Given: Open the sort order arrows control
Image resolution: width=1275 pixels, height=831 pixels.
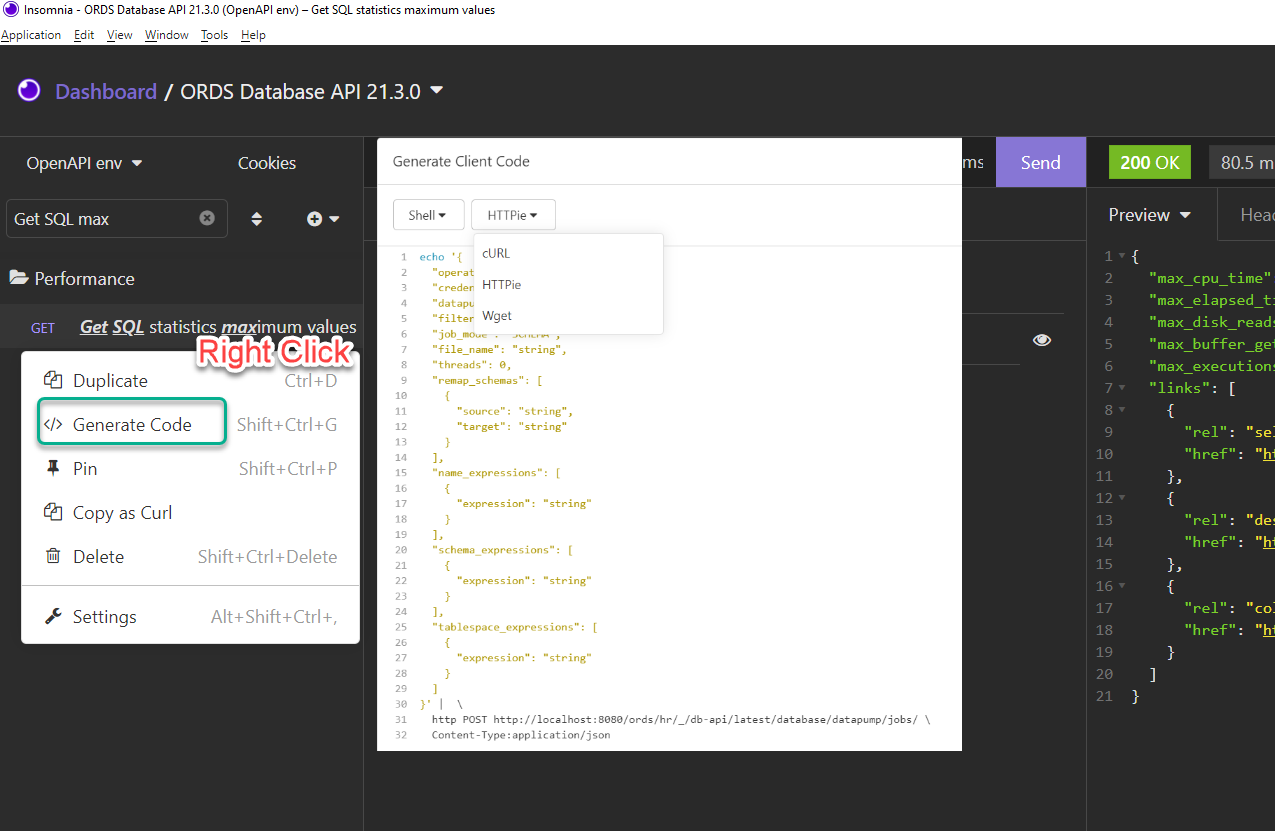Looking at the screenshot, I should tap(257, 218).
